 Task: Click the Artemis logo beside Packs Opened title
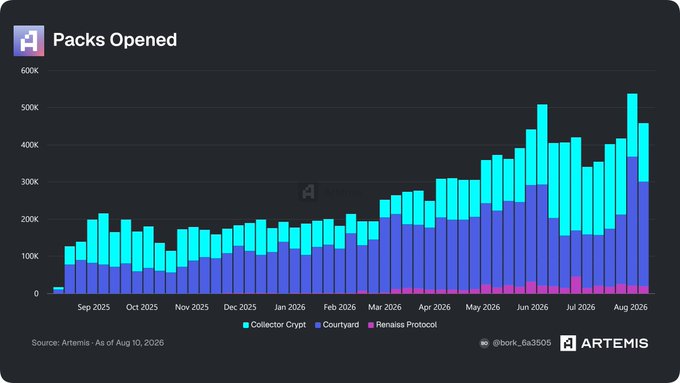click(29, 40)
